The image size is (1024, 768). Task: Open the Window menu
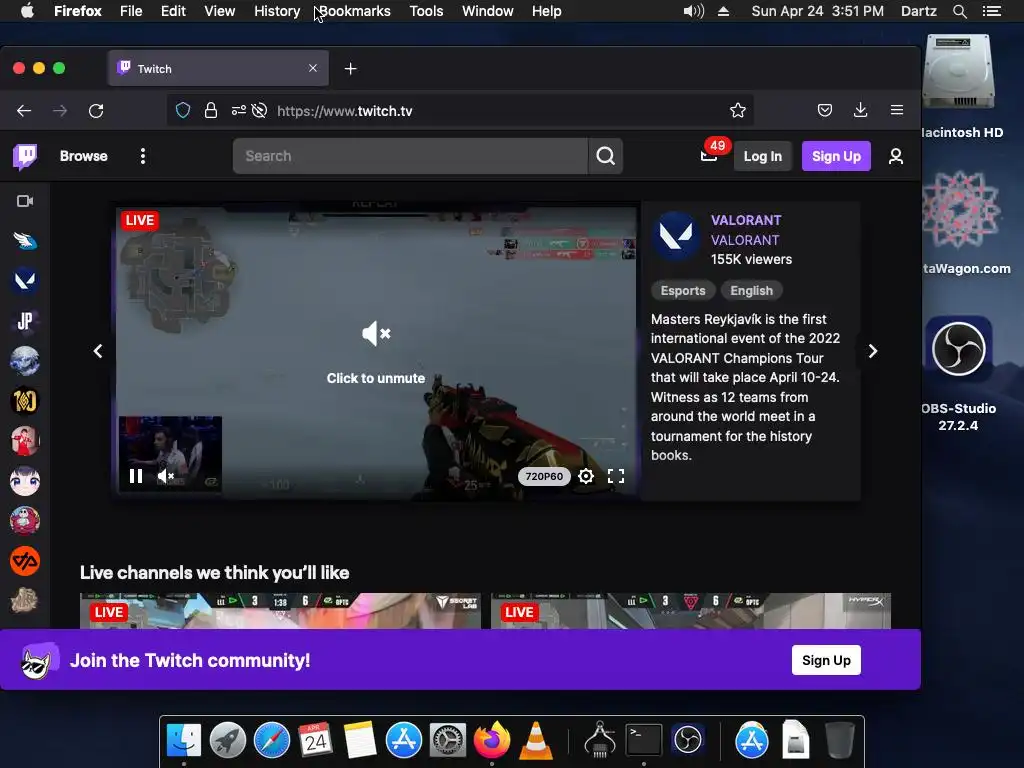coord(488,11)
